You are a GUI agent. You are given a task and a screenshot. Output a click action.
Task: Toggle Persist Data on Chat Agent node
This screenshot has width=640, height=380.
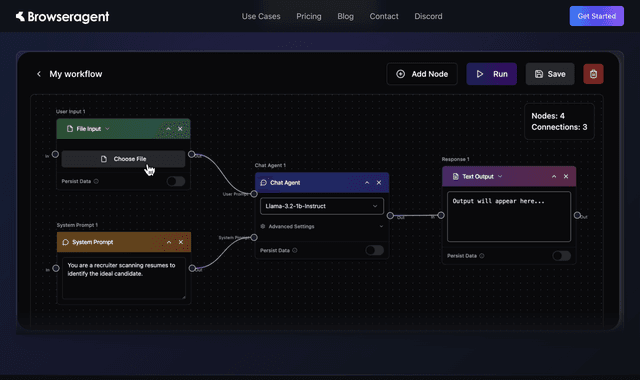374,250
